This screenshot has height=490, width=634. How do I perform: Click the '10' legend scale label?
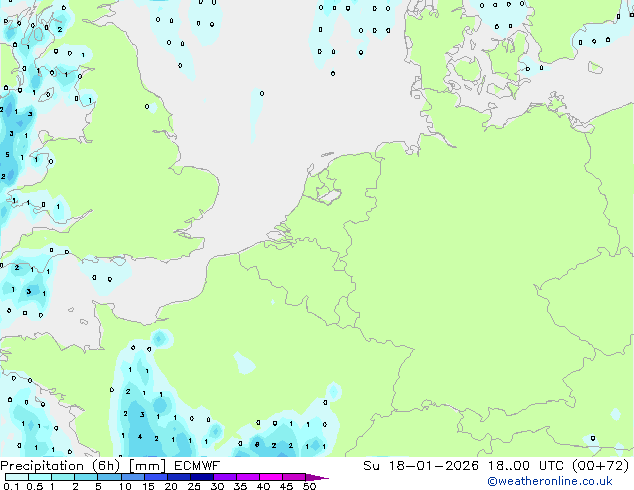tap(125, 486)
